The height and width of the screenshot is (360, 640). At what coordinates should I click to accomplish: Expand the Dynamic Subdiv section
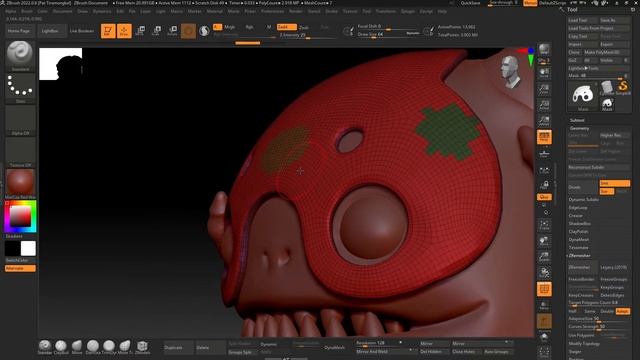pyautogui.click(x=584, y=200)
